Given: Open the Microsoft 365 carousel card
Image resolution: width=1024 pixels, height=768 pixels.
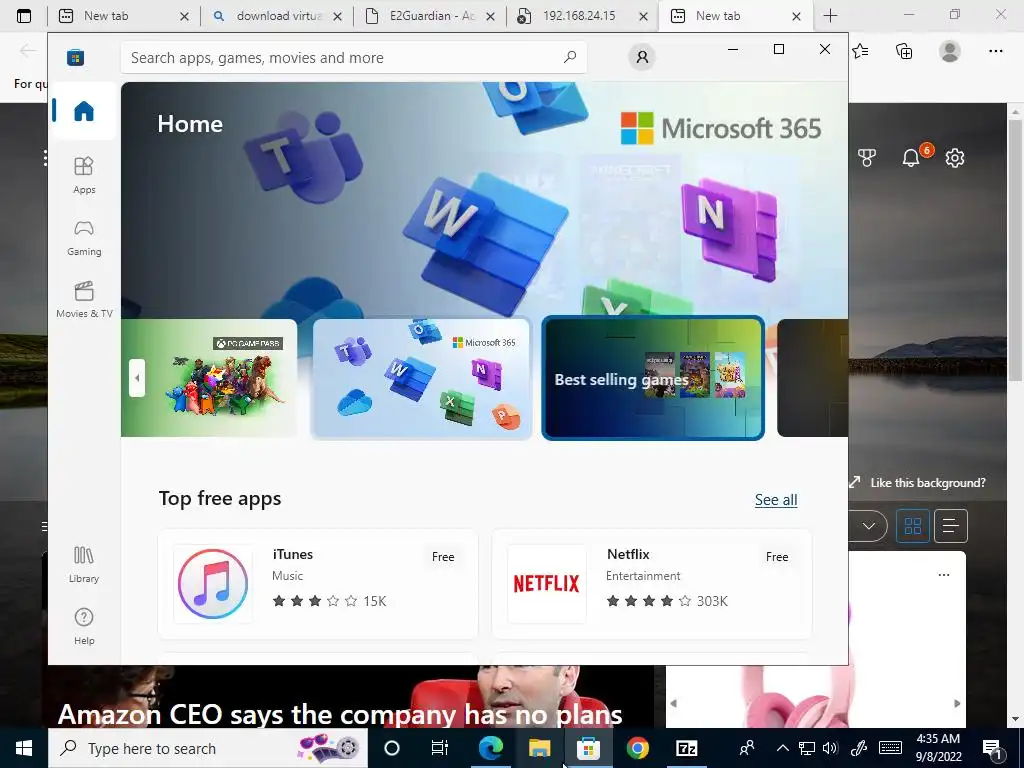Looking at the screenshot, I should [421, 377].
